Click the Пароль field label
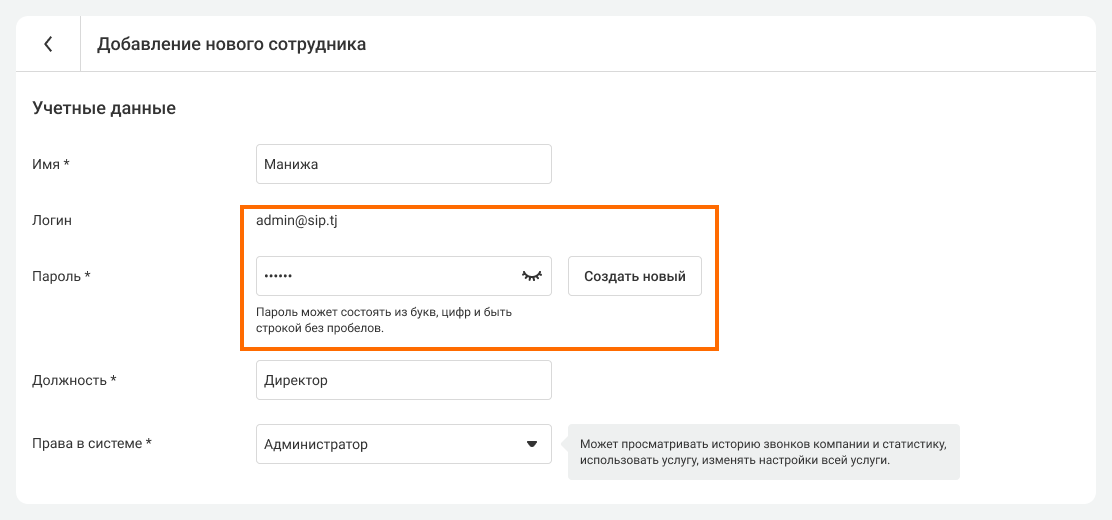This screenshot has height=520, width=1112. pyautogui.click(x=57, y=276)
